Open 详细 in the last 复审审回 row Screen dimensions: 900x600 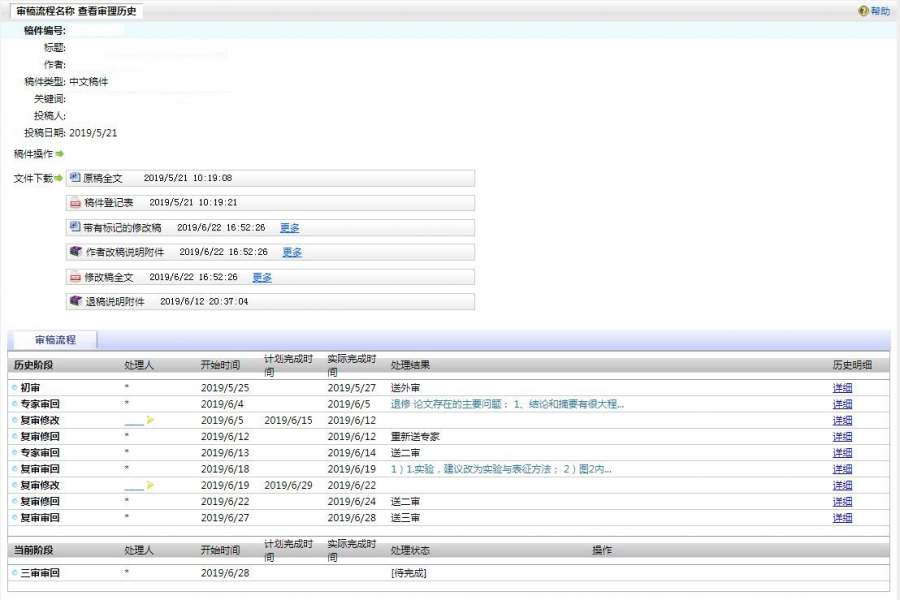842,518
